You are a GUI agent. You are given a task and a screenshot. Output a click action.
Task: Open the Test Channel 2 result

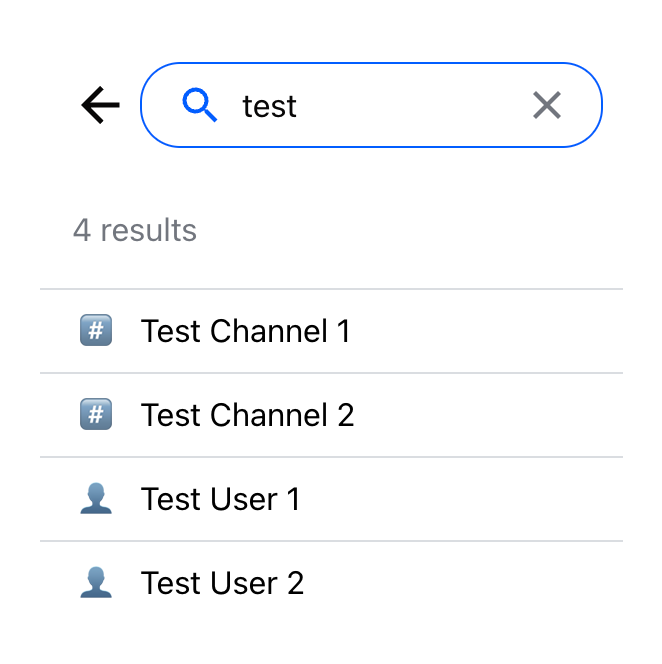(x=248, y=415)
